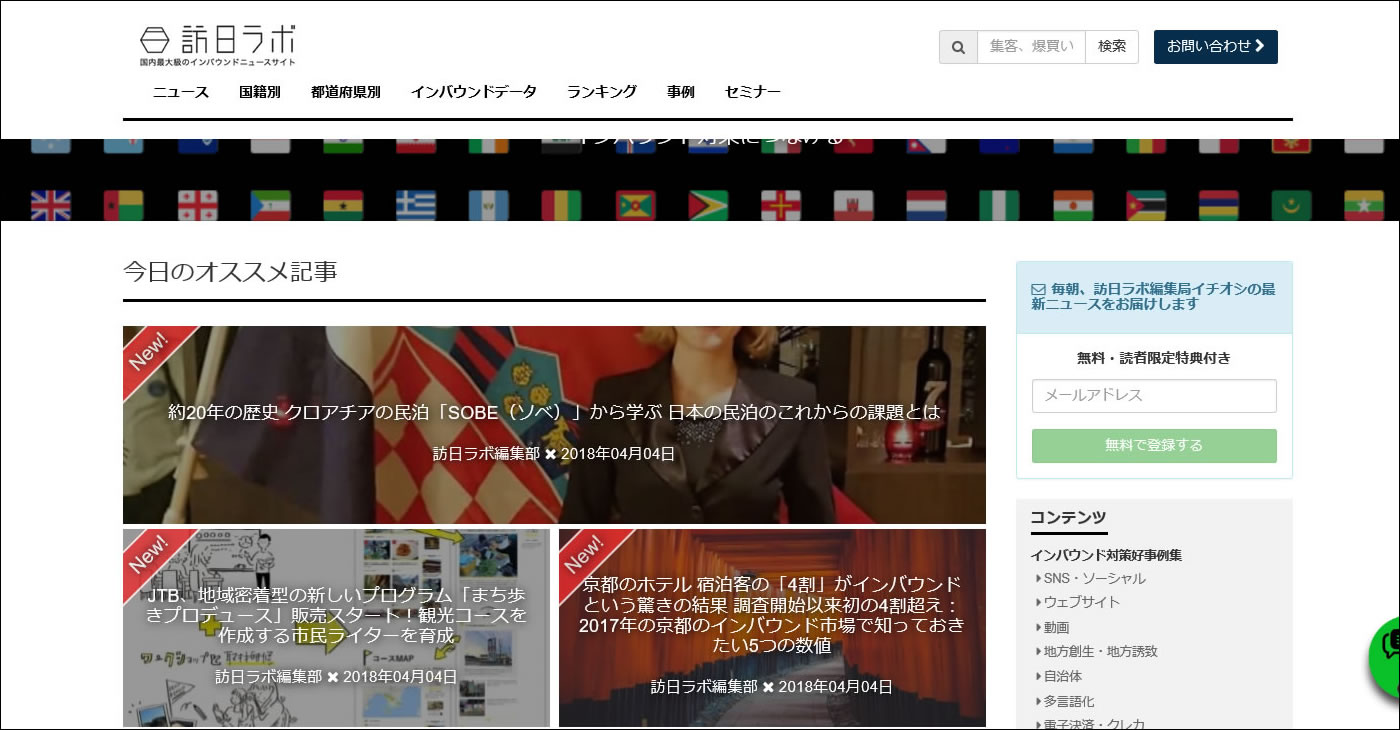Open the 多言語化 category link
Image resolution: width=1400 pixels, height=730 pixels.
pyautogui.click(x=1069, y=702)
